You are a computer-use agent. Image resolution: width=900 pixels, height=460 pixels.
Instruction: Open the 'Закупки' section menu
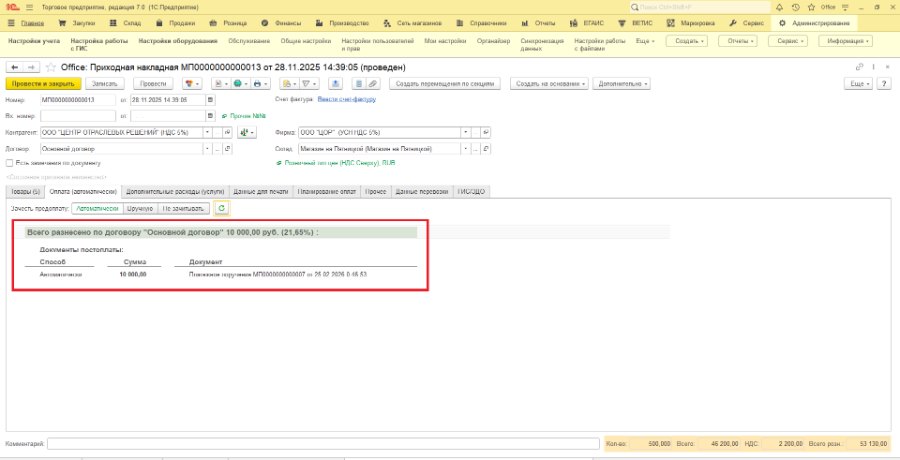(x=77, y=24)
